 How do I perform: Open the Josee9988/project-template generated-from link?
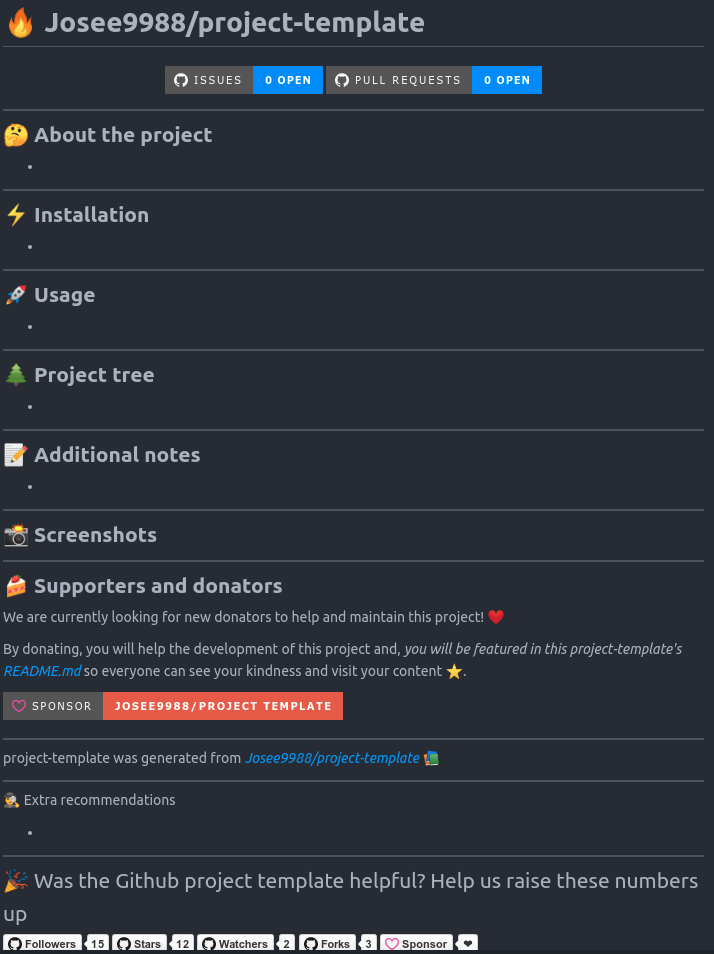pyautogui.click(x=332, y=758)
